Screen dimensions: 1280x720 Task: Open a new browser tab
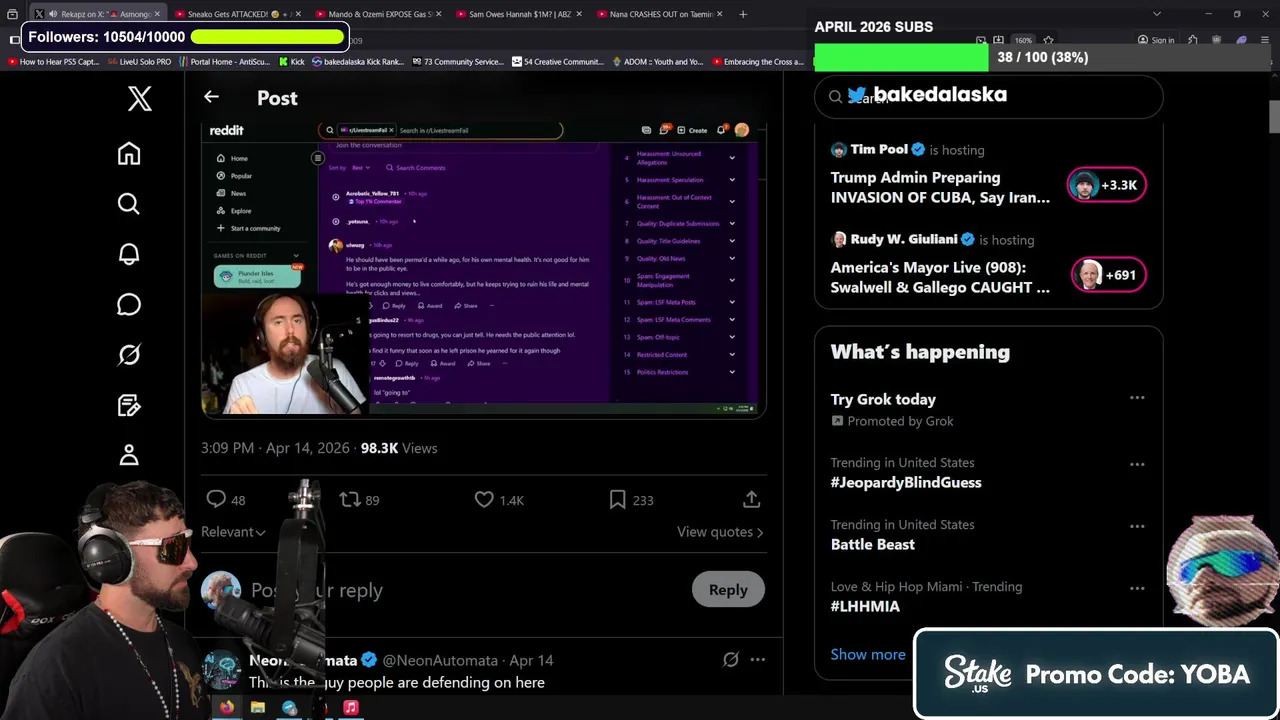click(x=743, y=14)
